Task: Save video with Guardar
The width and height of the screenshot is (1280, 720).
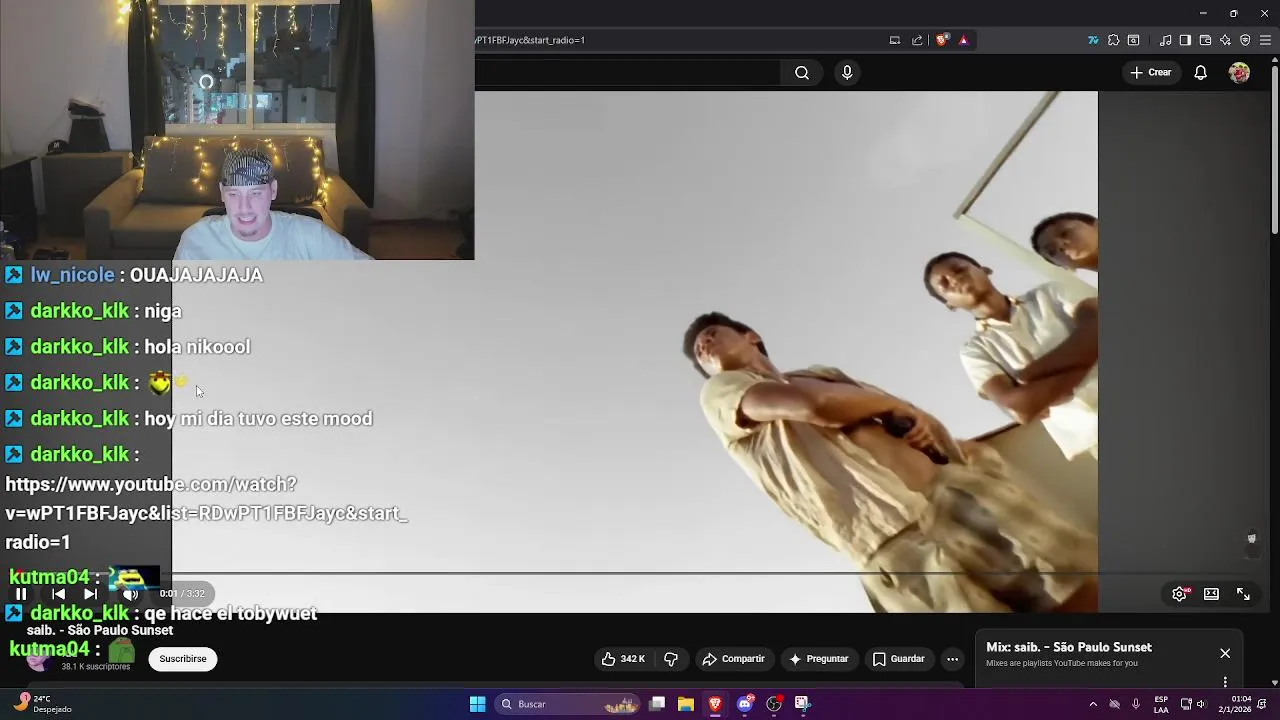Action: (x=898, y=659)
